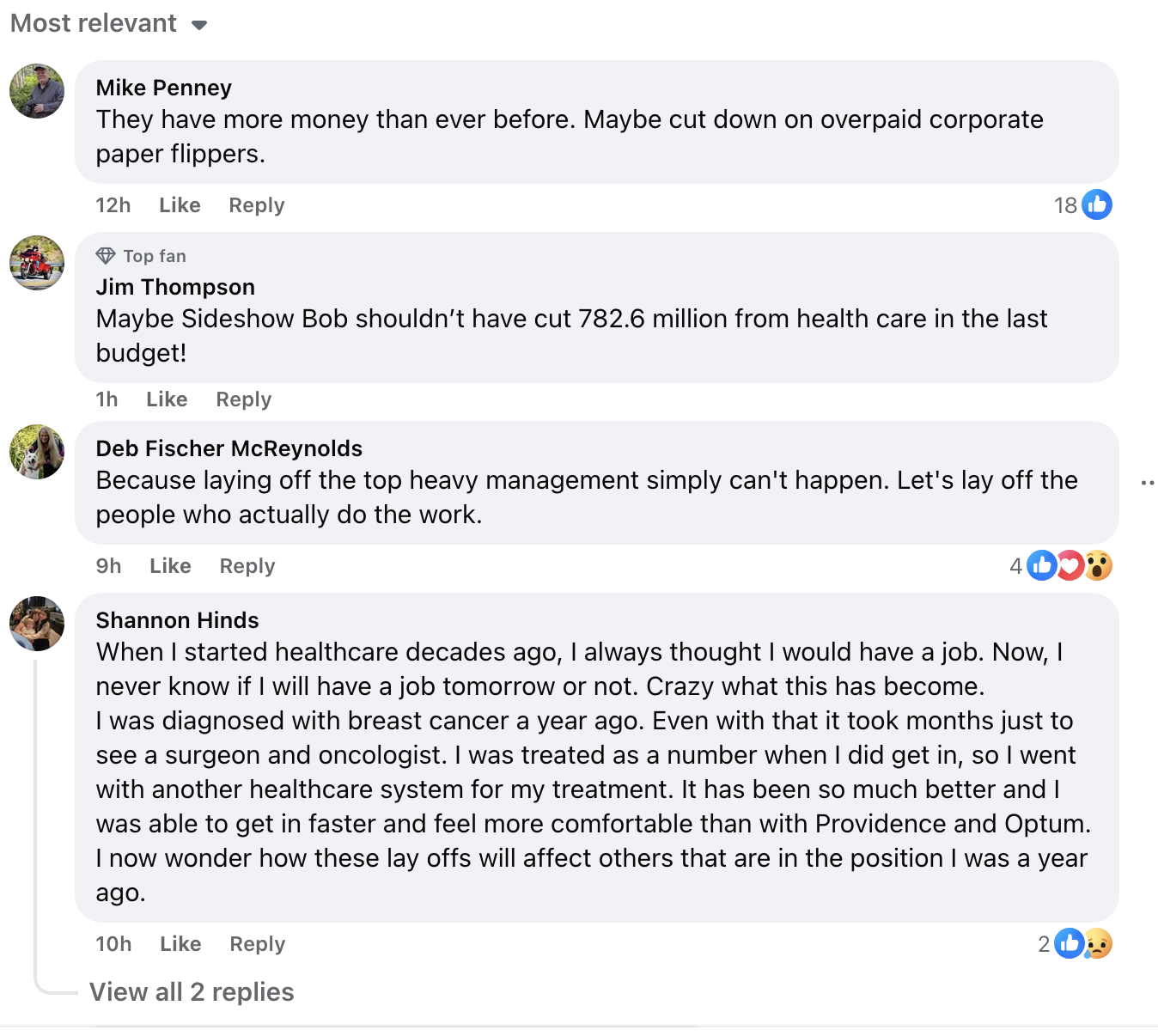Open Jim Thompson's profile name link
The height and width of the screenshot is (1036, 1158).
click(175, 287)
